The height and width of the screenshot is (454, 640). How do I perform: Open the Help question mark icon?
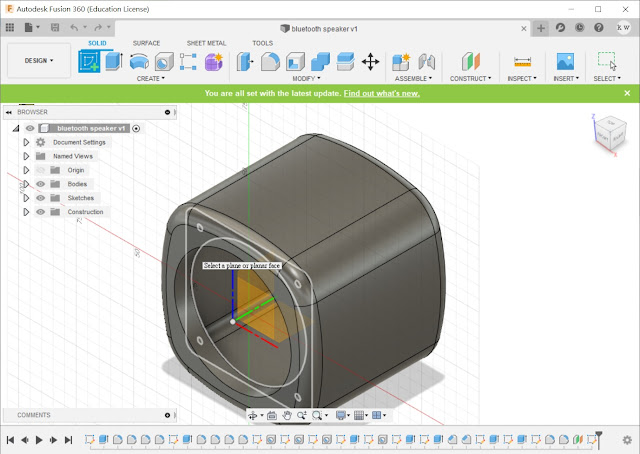click(598, 27)
